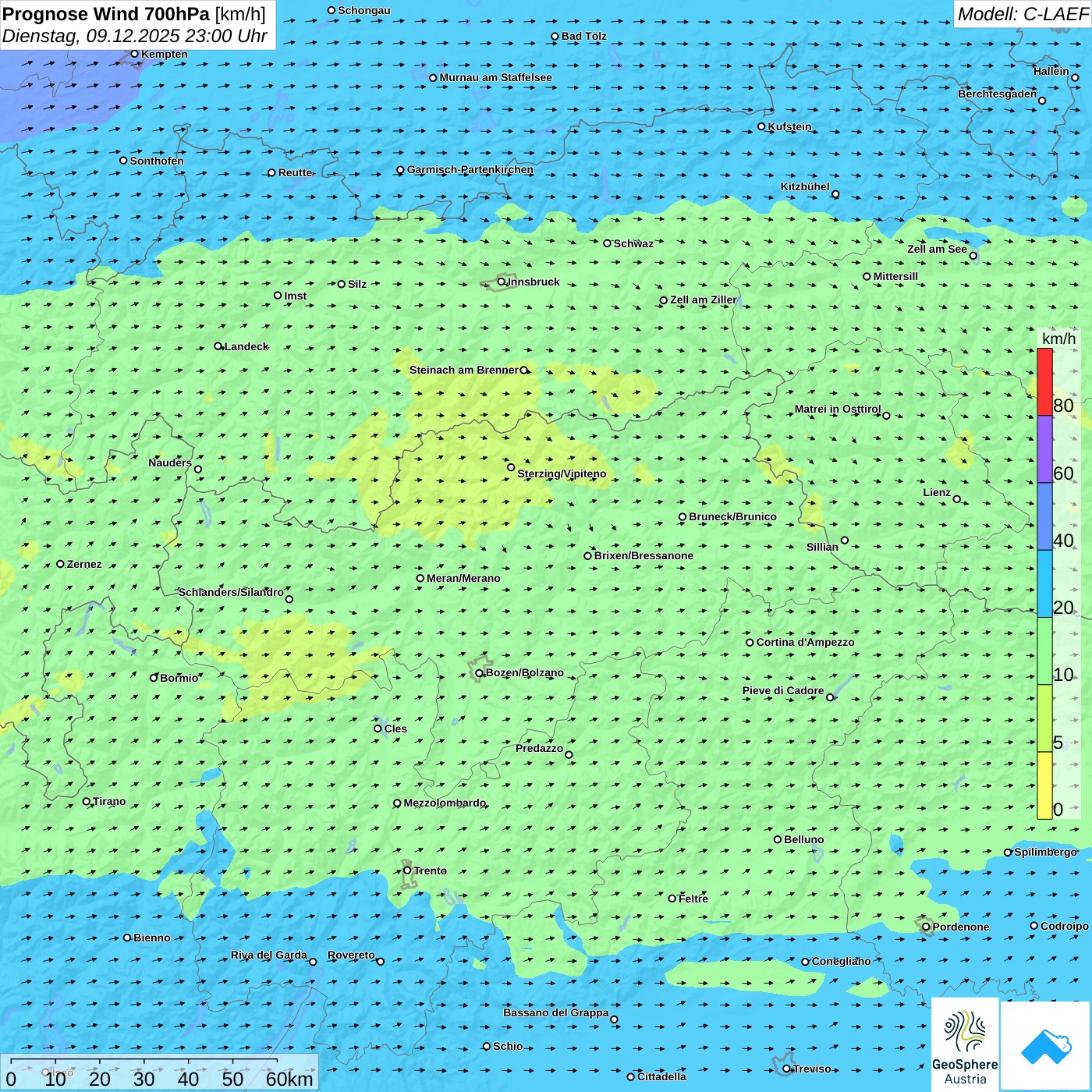This screenshot has width=1092, height=1092.
Task: Click the Steinach am Brenner label
Action: tap(463, 370)
